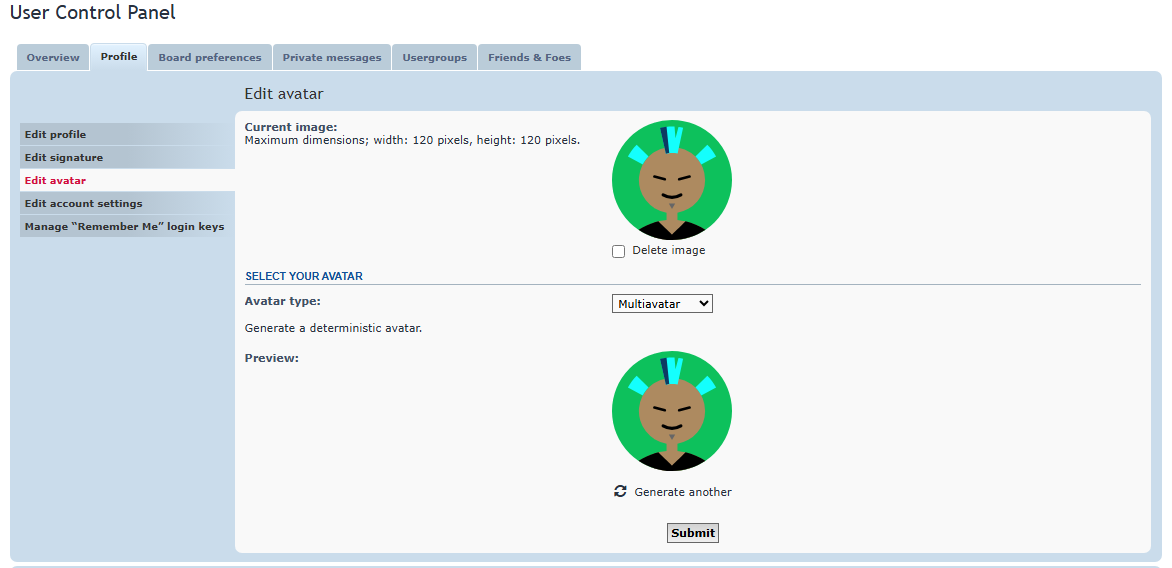1172x568 pixels.
Task: Select the Profile tab
Action: [x=119, y=57]
